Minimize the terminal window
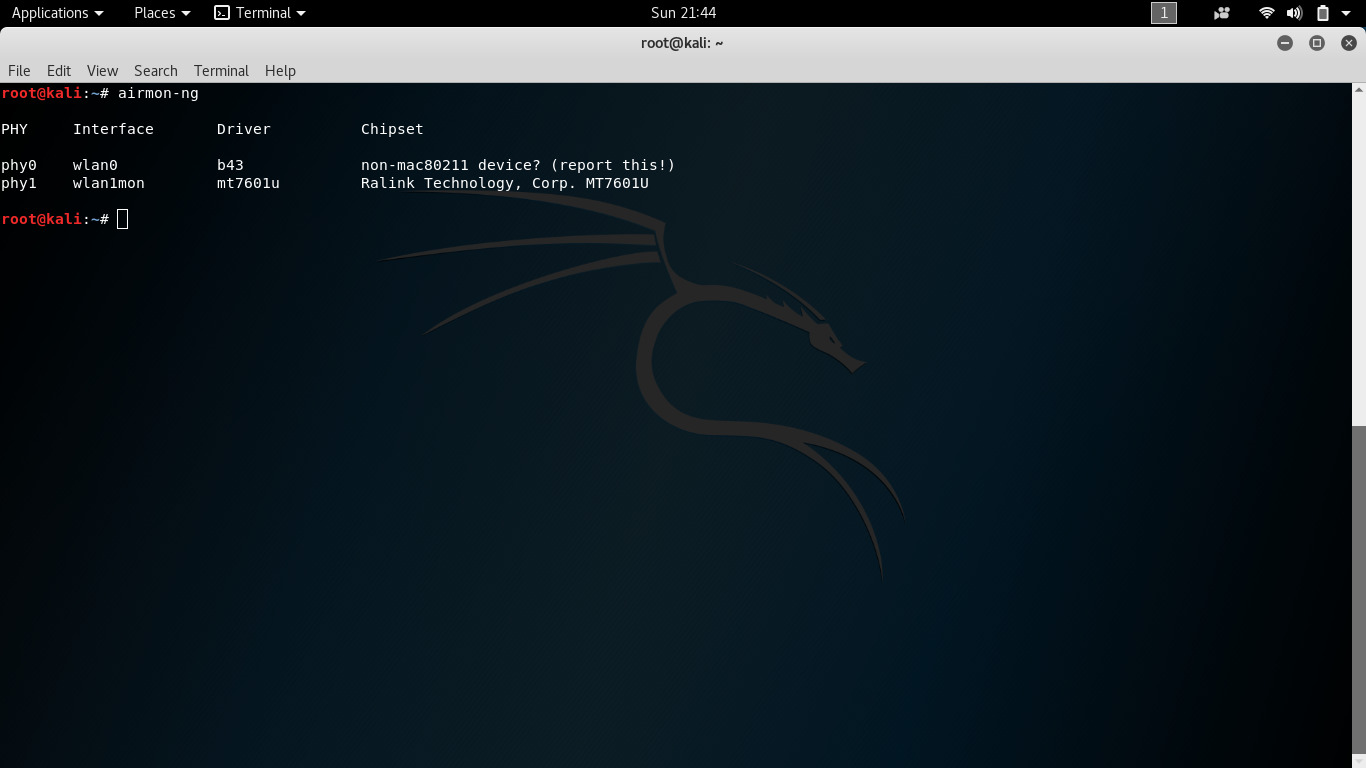Screen dimensions: 1366x768 (x=1285, y=43)
